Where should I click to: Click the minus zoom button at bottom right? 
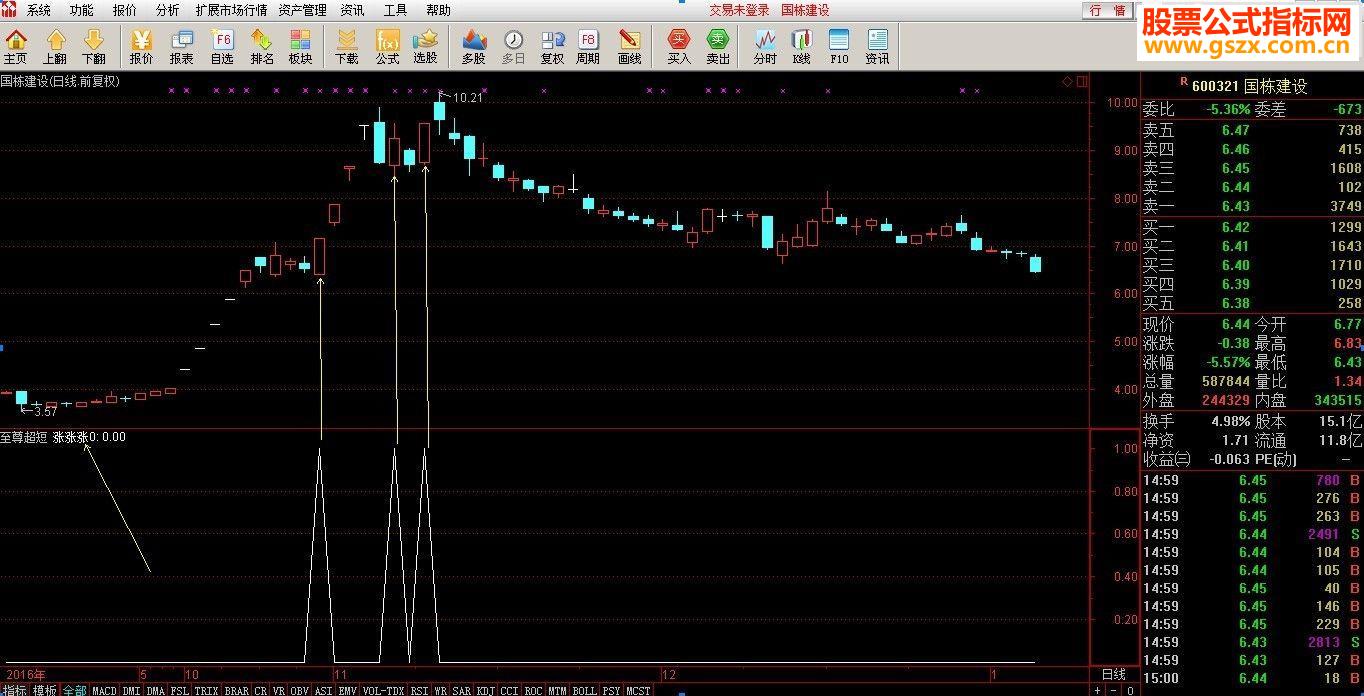[1113, 690]
